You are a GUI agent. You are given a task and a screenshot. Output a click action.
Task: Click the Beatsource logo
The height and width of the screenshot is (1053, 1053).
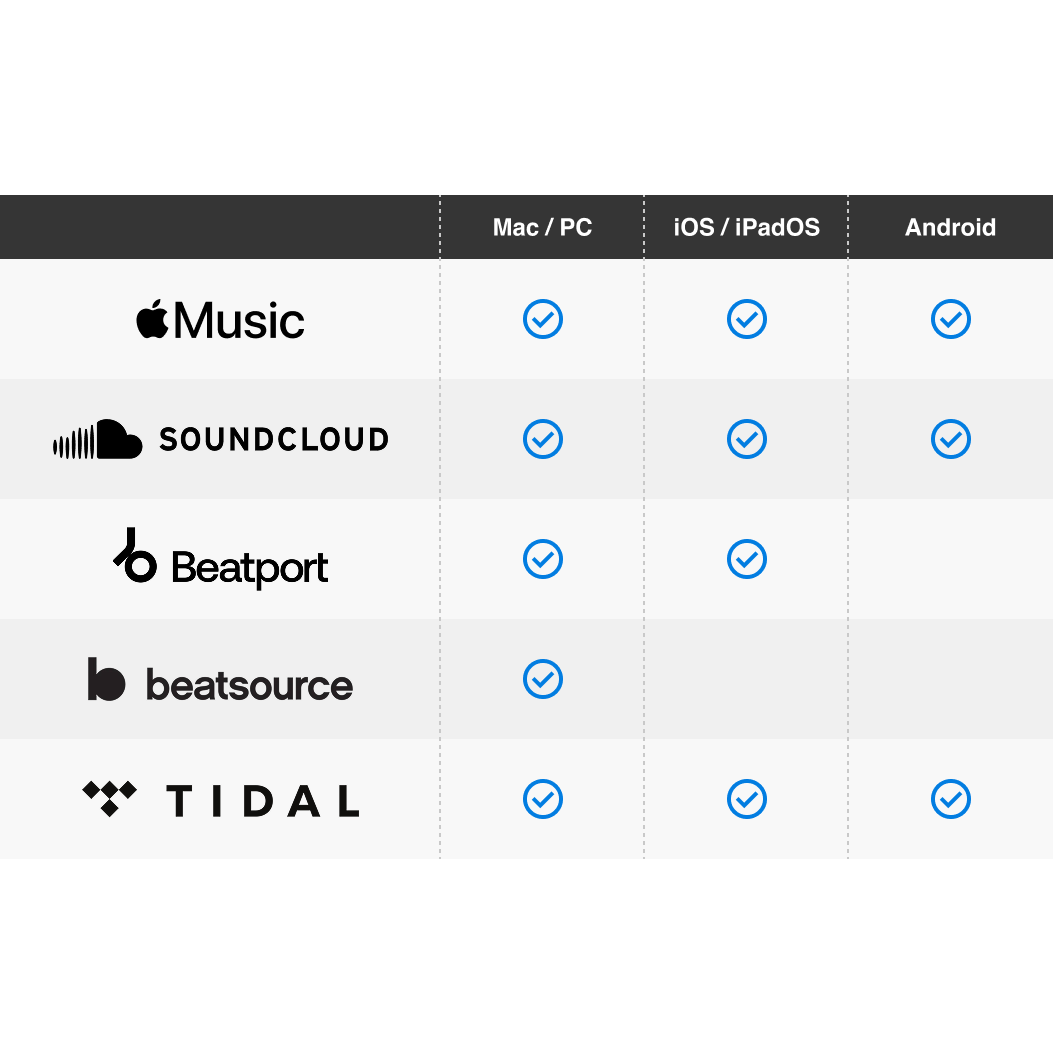click(220, 681)
